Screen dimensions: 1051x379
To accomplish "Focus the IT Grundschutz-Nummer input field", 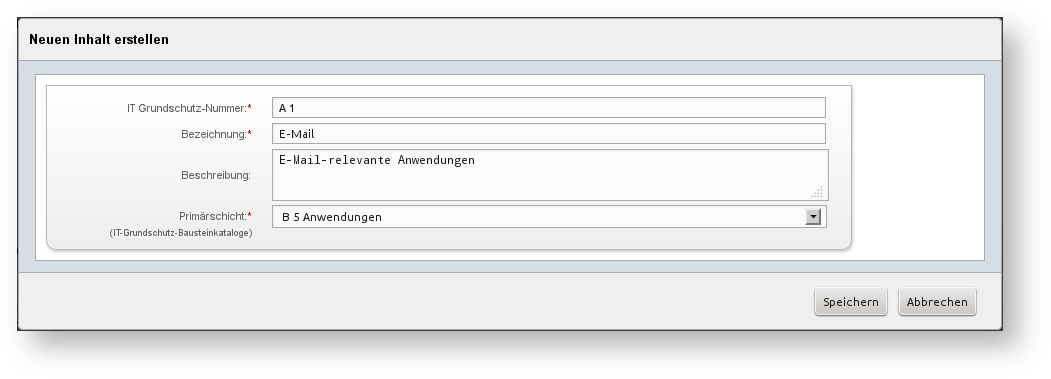I will point(548,107).
